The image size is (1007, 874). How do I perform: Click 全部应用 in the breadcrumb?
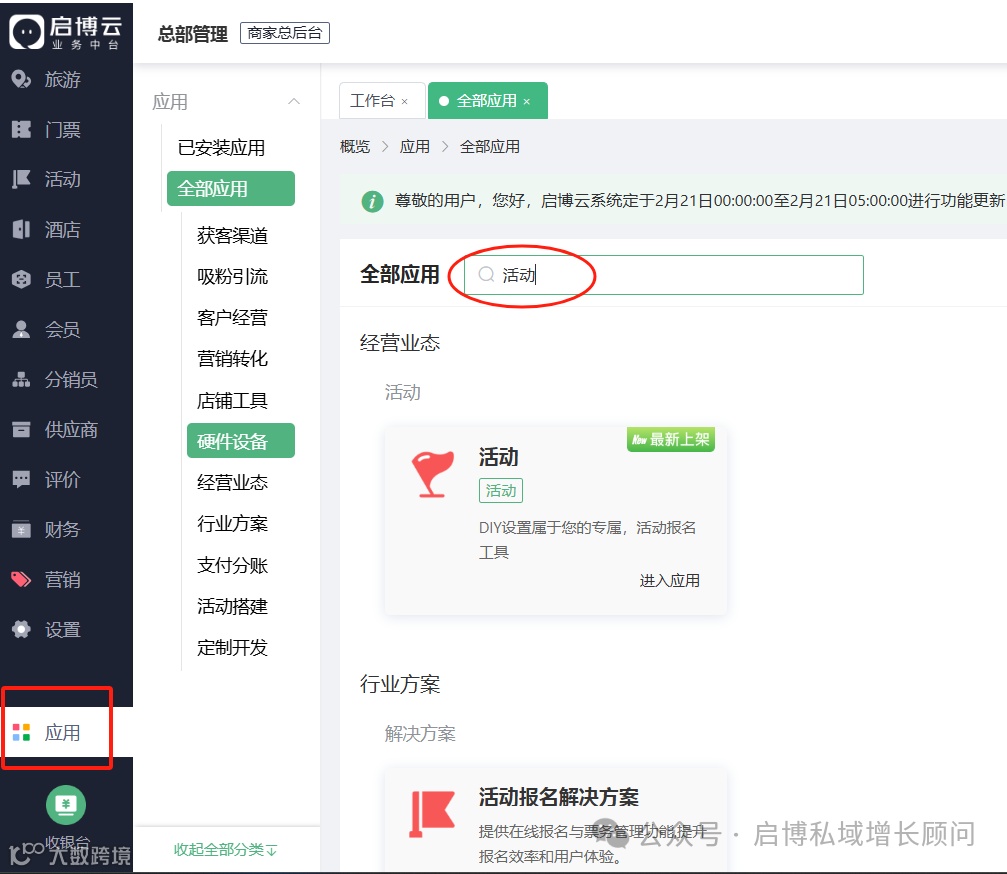490,147
